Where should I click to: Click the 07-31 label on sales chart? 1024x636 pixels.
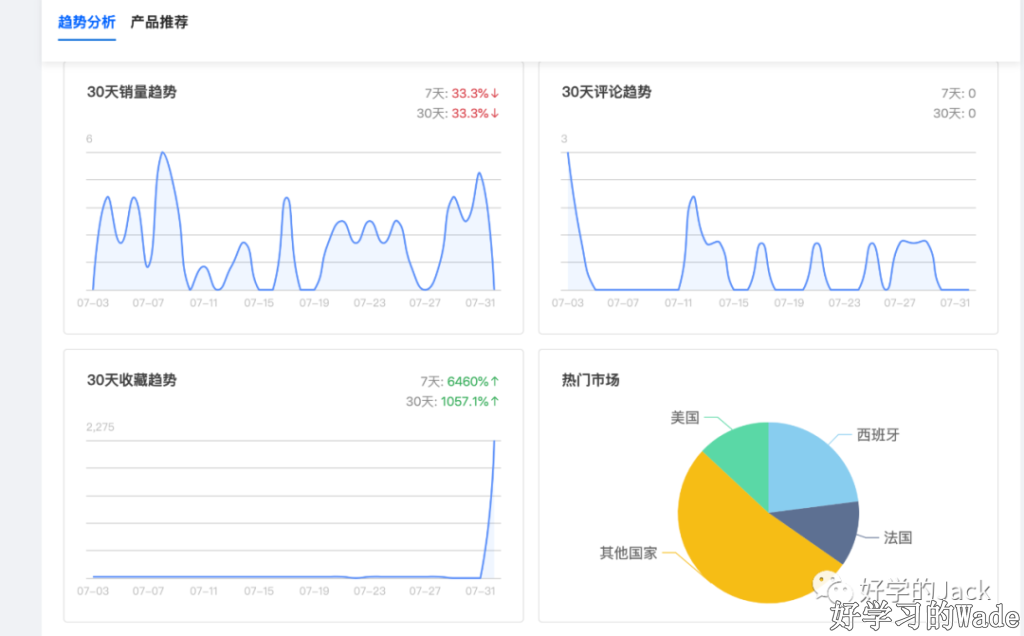(x=481, y=303)
